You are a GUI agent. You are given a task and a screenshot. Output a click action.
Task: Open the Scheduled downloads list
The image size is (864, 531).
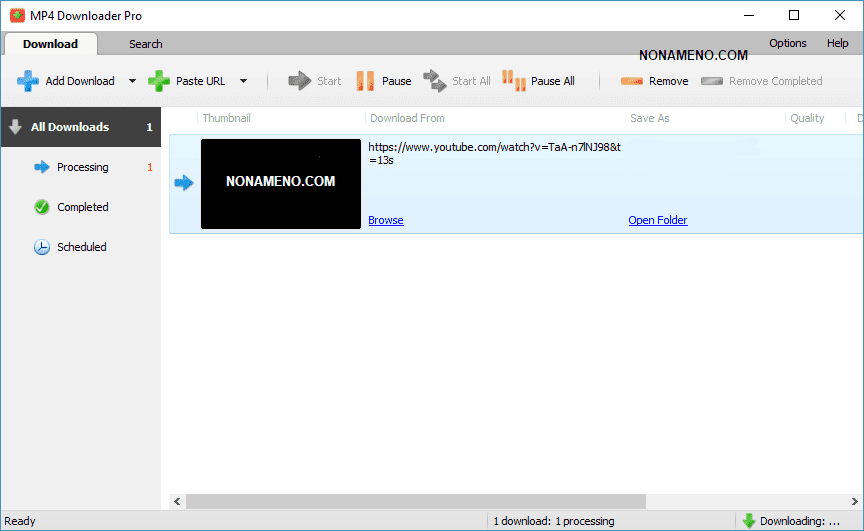81,247
